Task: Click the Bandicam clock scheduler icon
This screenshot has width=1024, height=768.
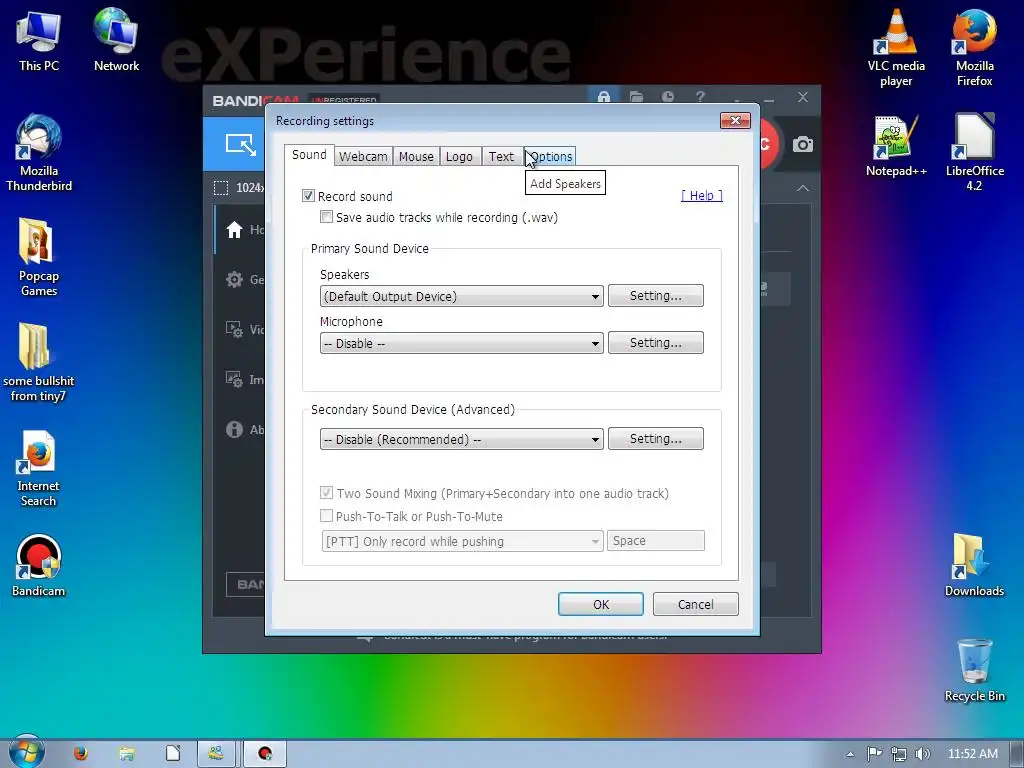Action: tap(667, 97)
